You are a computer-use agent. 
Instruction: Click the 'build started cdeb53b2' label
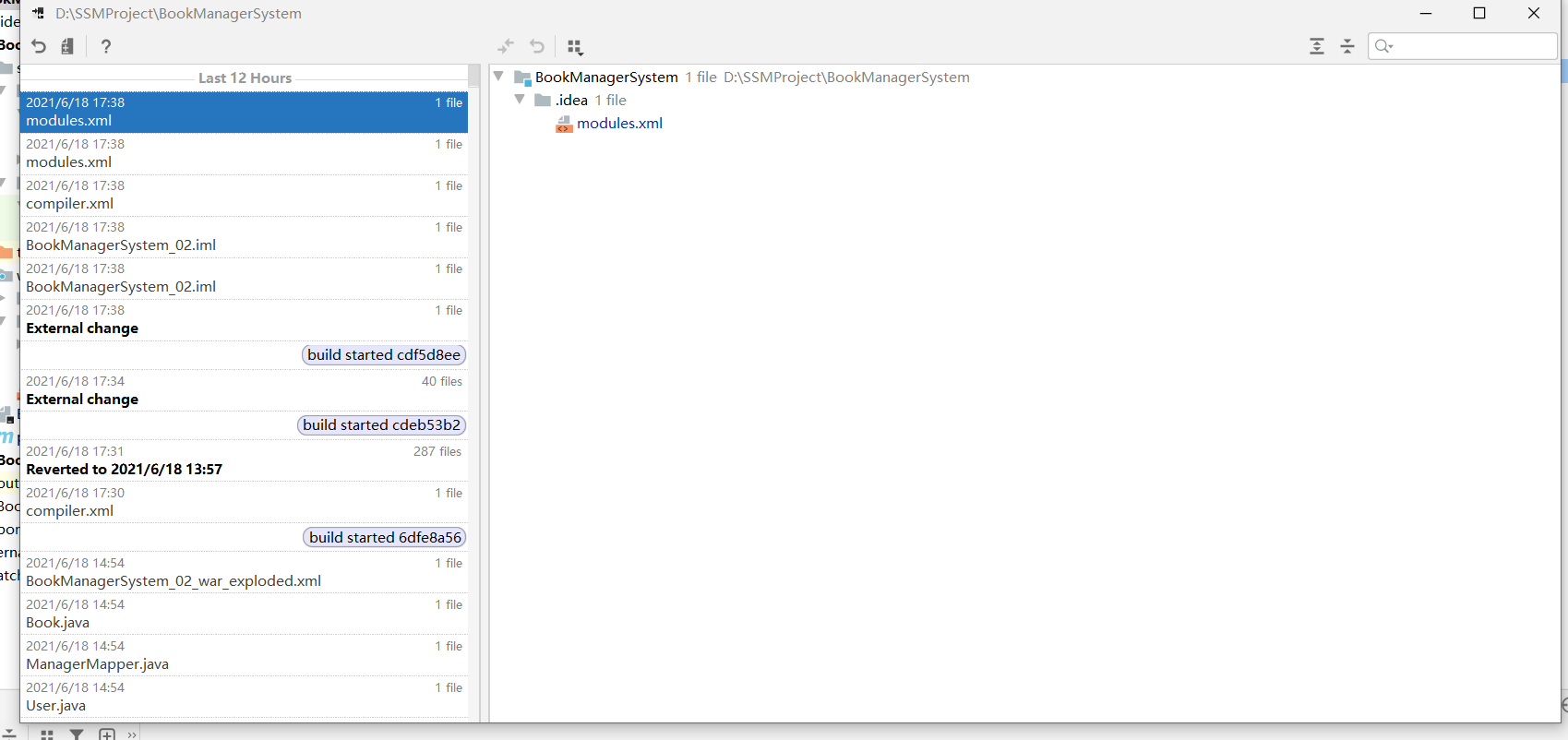381,425
